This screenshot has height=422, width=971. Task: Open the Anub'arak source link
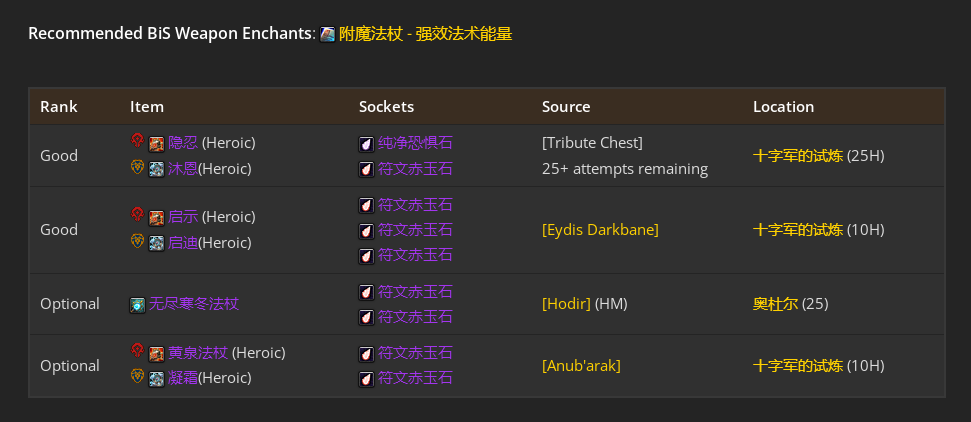pos(581,366)
